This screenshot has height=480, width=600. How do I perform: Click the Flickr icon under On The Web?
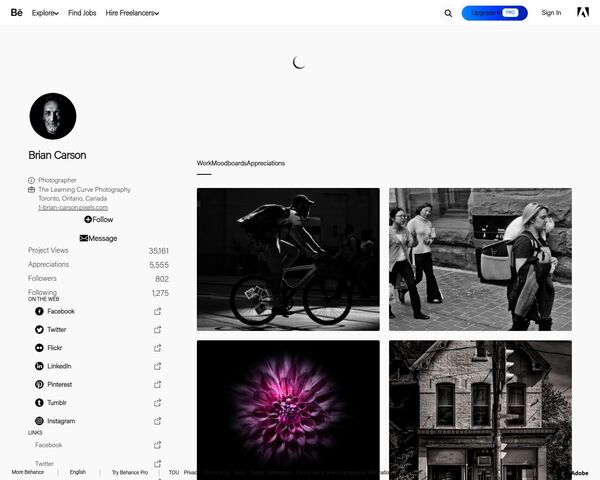tap(40, 348)
